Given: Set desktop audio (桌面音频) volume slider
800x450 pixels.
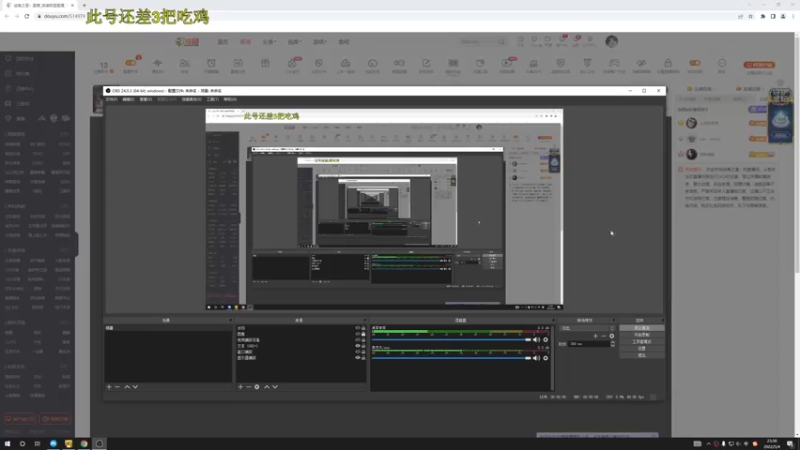Looking at the screenshot, I should [452, 339].
